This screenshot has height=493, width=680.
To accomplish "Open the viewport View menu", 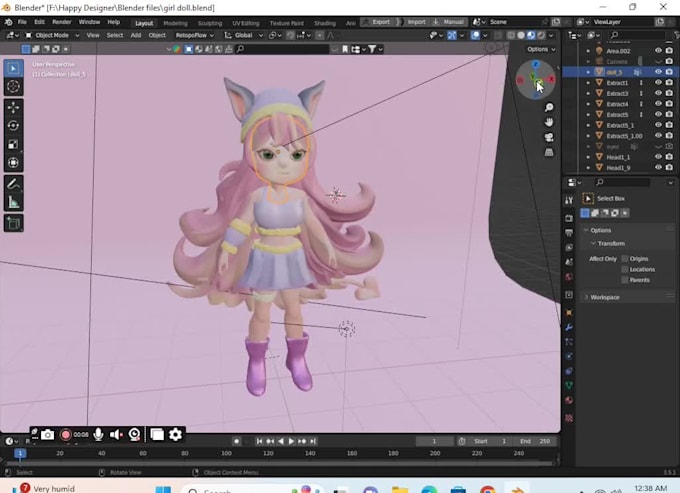I will tap(93, 35).
